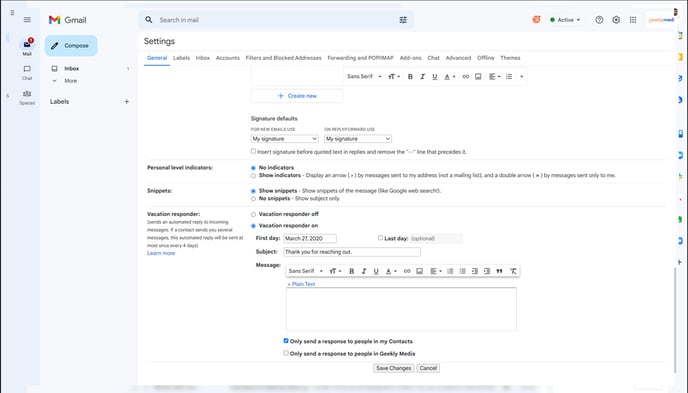Expand more signature formatting options arrow

click(521, 77)
